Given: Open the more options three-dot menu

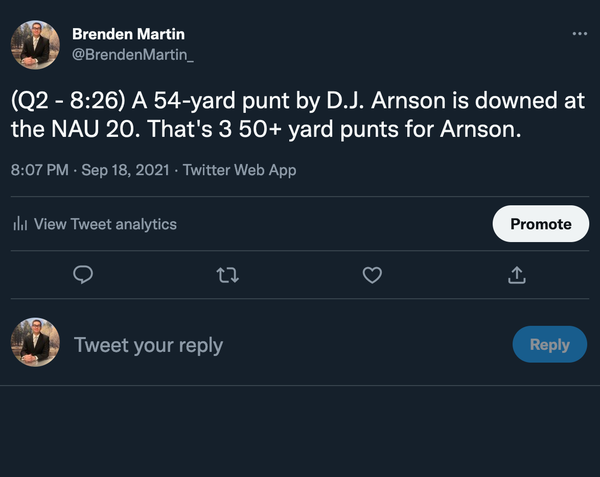Looking at the screenshot, I should coord(580,34).
